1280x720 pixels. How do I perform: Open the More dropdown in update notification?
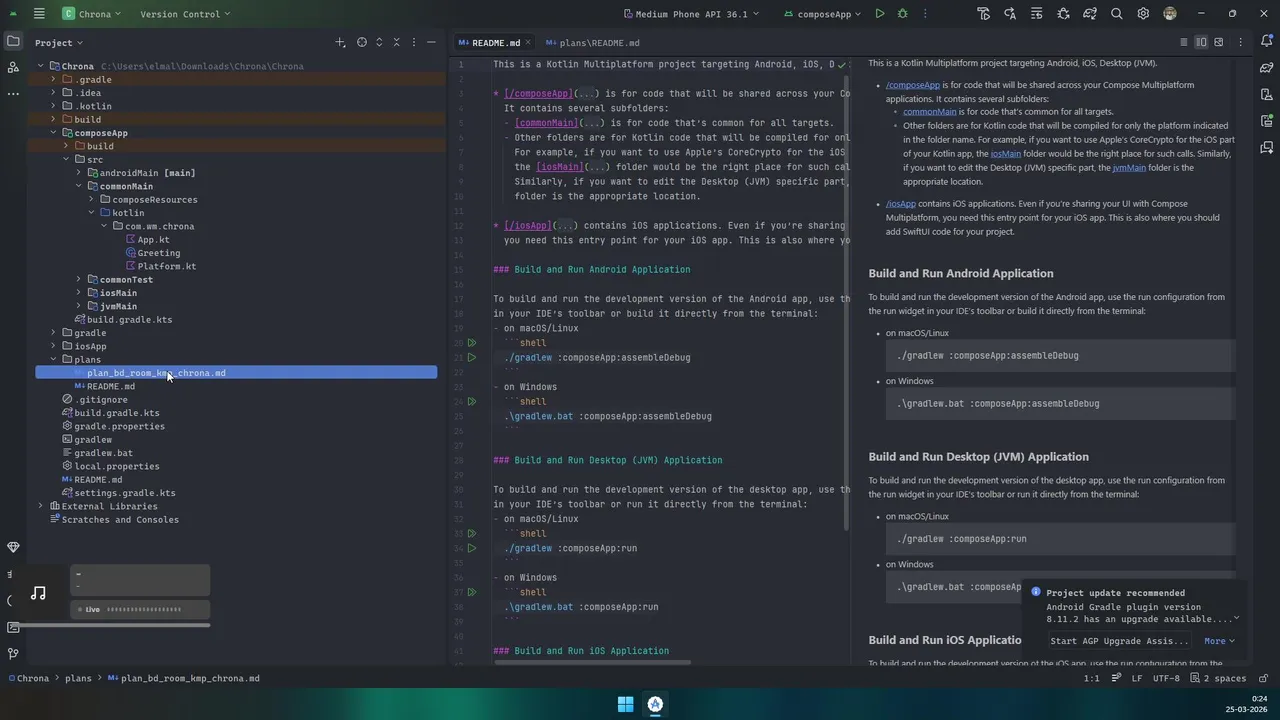coord(1219,641)
